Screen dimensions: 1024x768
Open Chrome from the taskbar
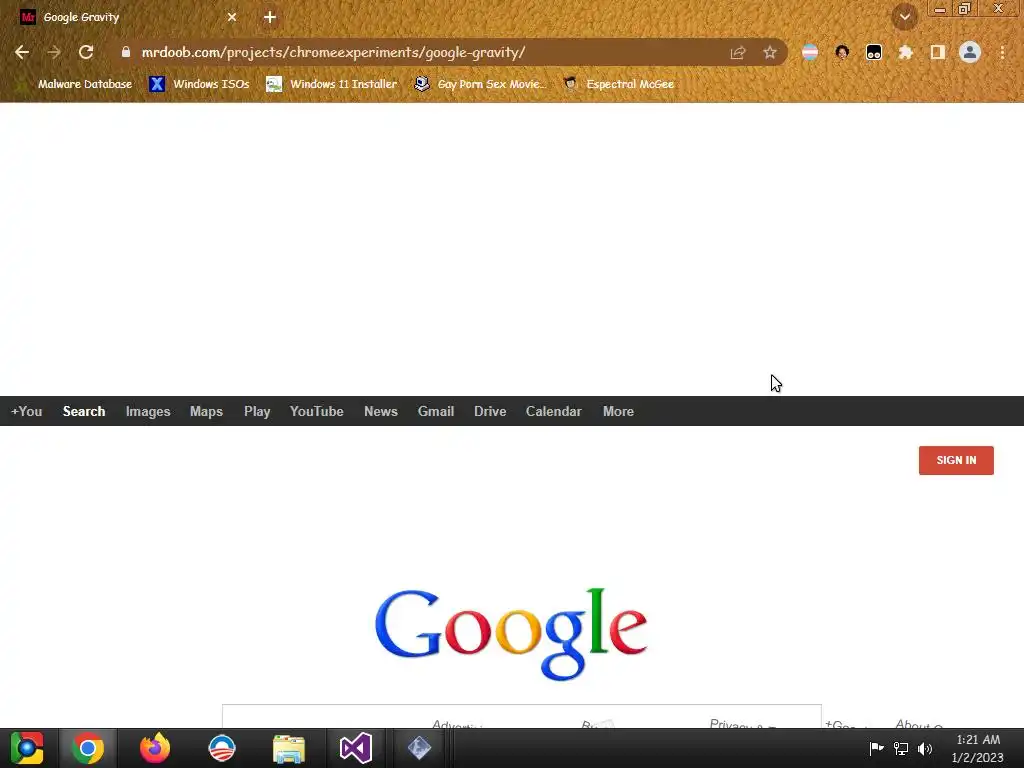[88, 748]
